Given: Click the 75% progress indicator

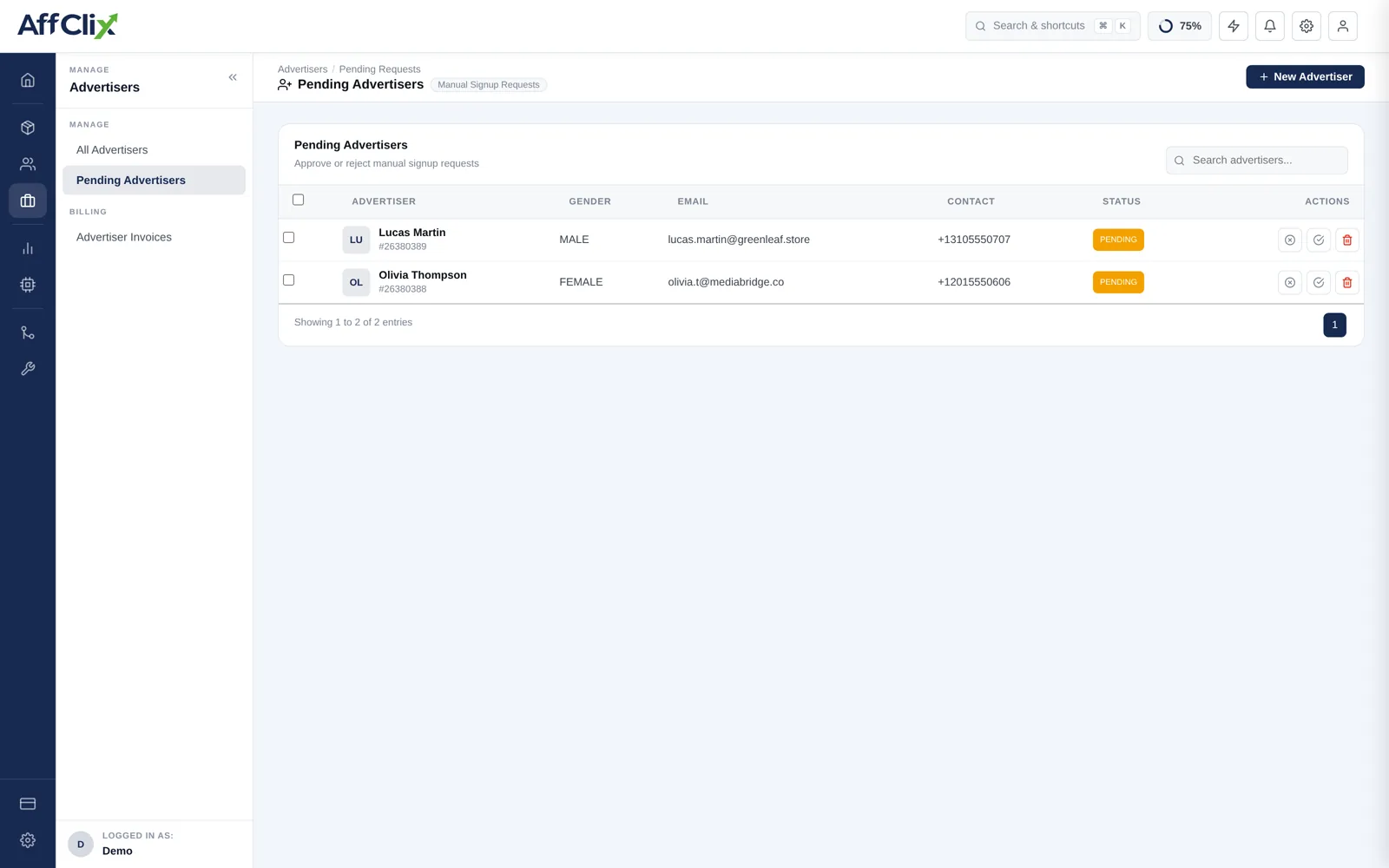Looking at the screenshot, I should tap(1180, 26).
